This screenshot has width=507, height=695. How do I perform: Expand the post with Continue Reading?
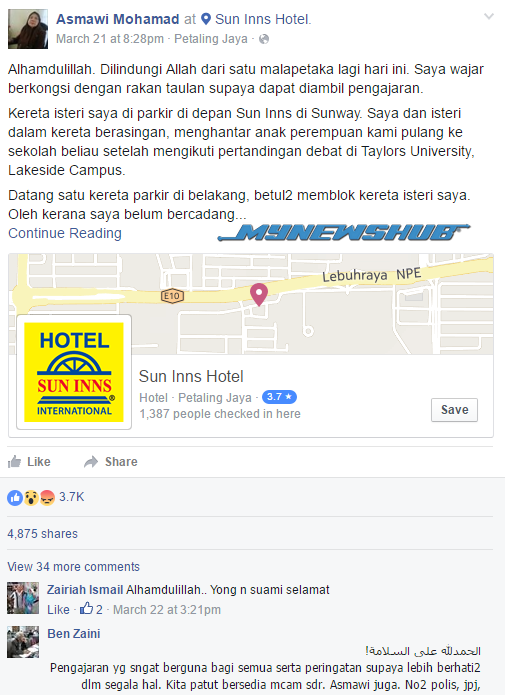tap(65, 233)
